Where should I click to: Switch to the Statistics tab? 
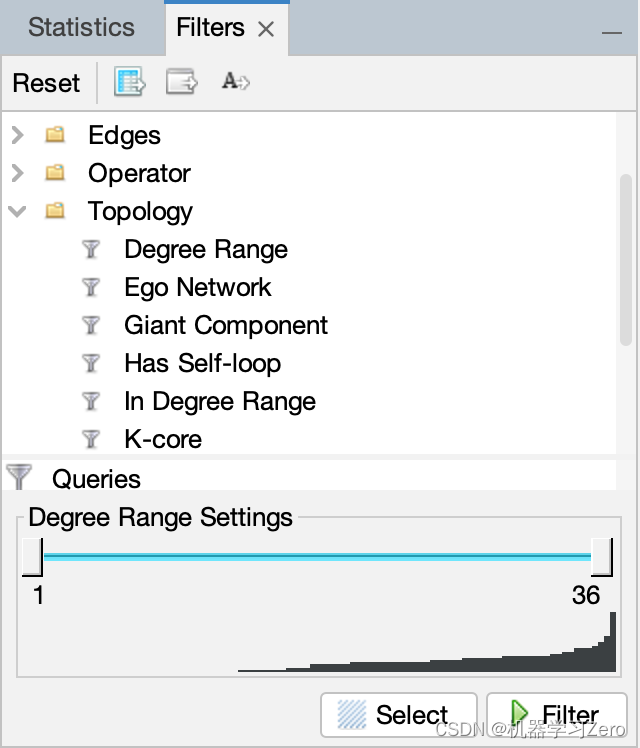point(81,28)
